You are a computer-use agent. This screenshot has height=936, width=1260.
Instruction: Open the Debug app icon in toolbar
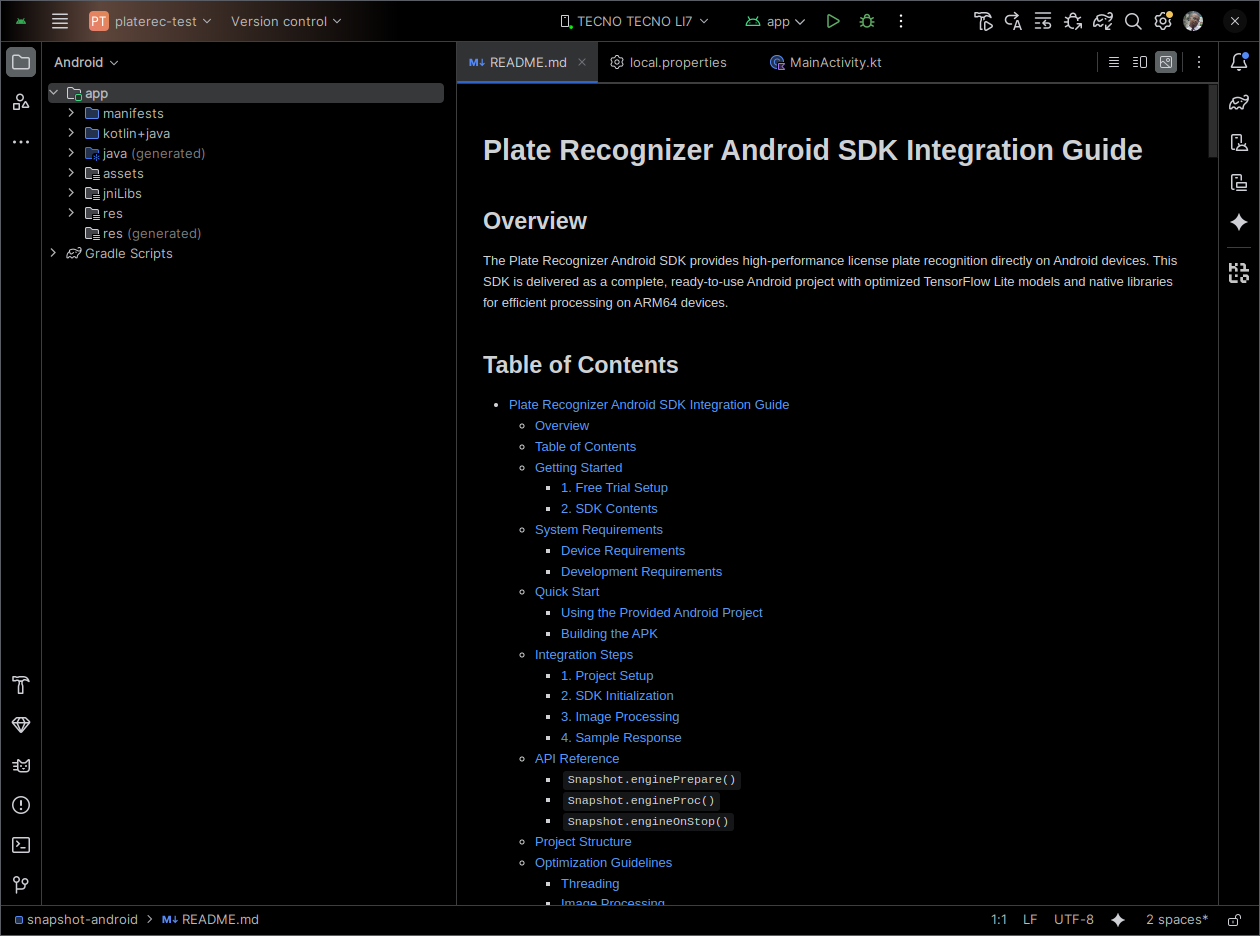(x=866, y=21)
